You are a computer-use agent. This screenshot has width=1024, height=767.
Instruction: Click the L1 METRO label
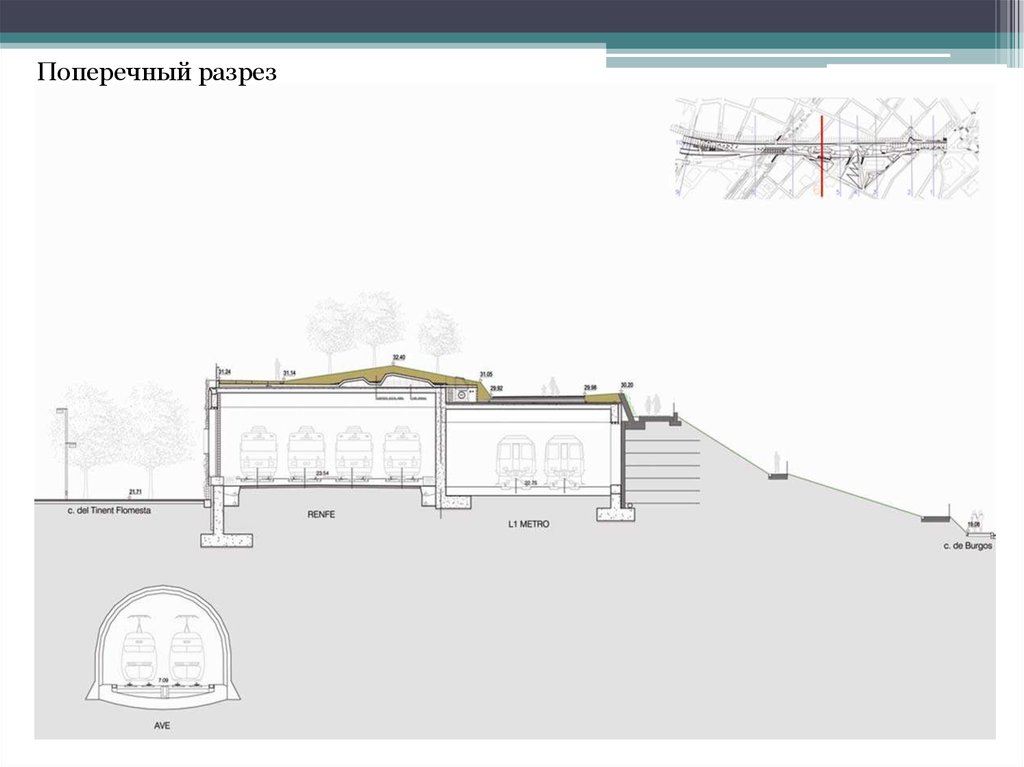(528, 524)
